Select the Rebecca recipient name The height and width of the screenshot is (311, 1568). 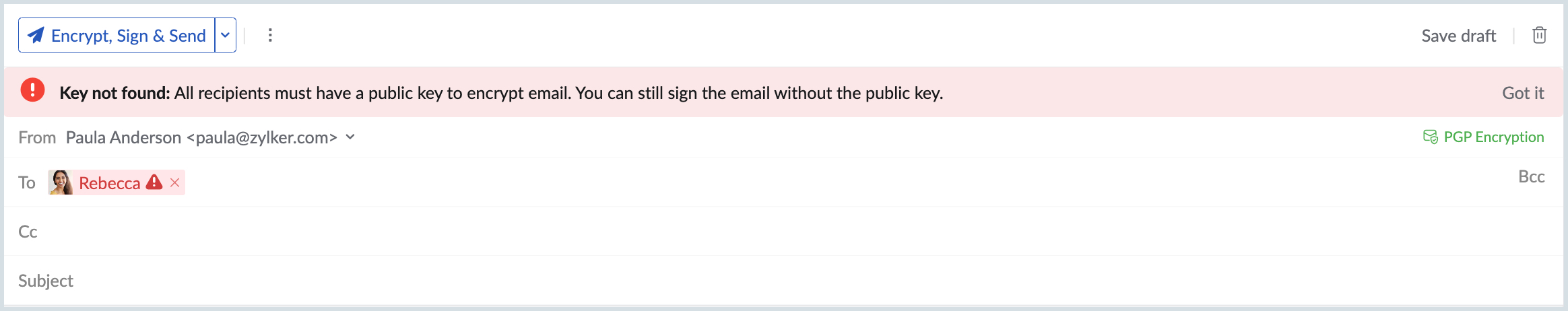109,183
